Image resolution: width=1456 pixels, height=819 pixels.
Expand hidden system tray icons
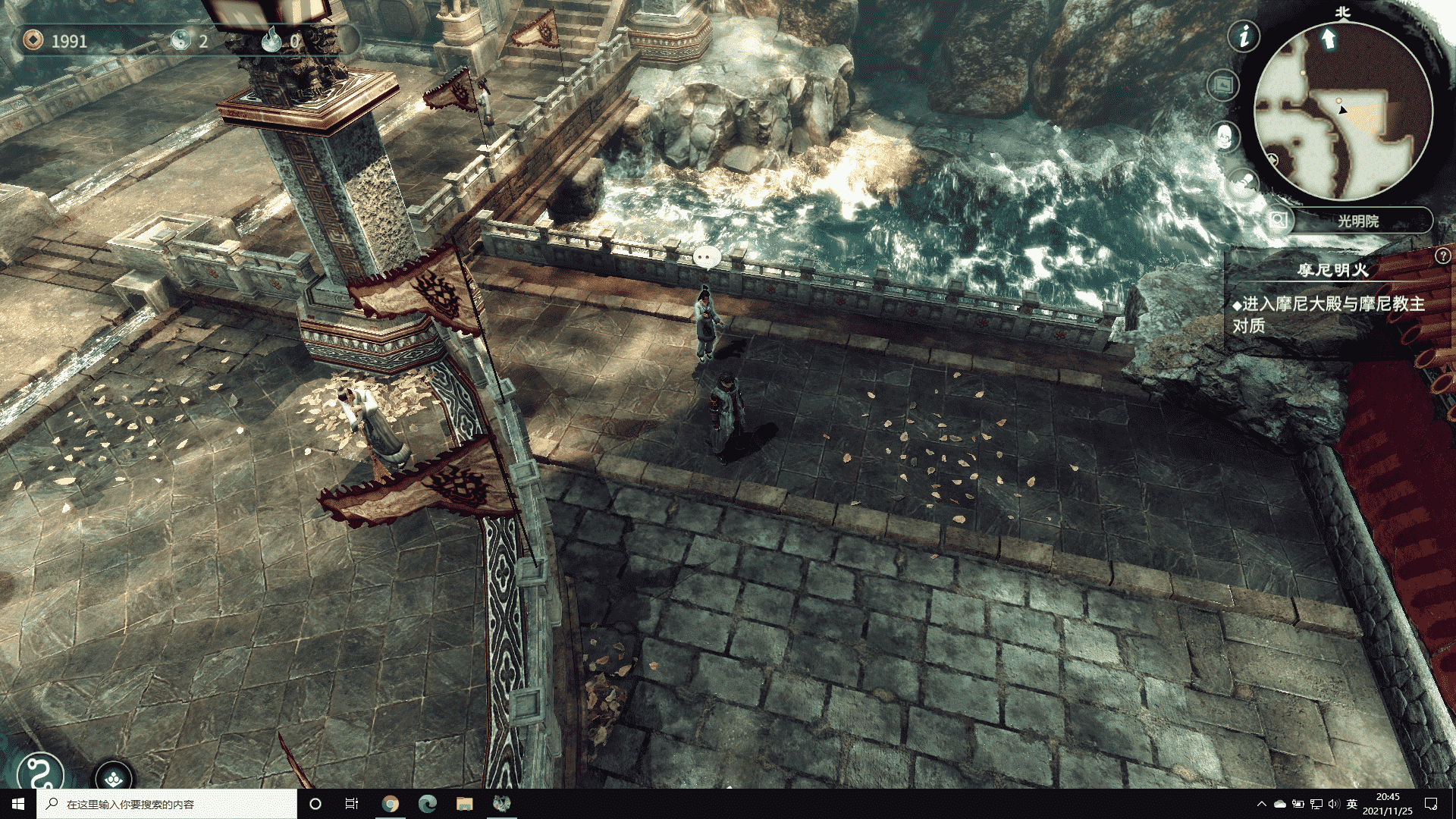pyautogui.click(x=1262, y=804)
